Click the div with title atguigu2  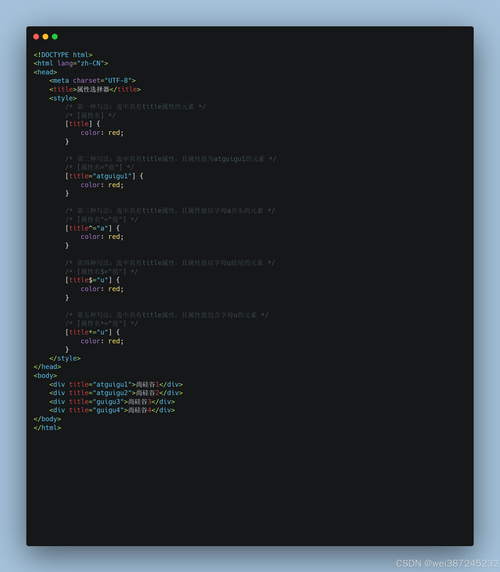click(x=116, y=393)
